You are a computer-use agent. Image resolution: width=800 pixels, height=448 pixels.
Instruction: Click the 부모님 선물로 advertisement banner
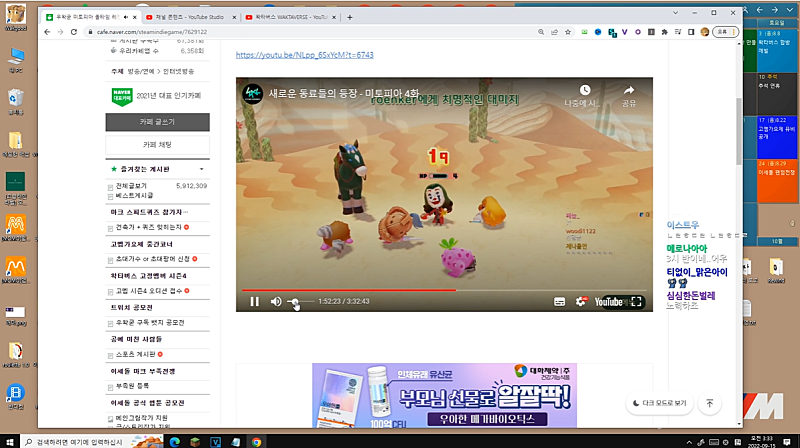click(444, 395)
